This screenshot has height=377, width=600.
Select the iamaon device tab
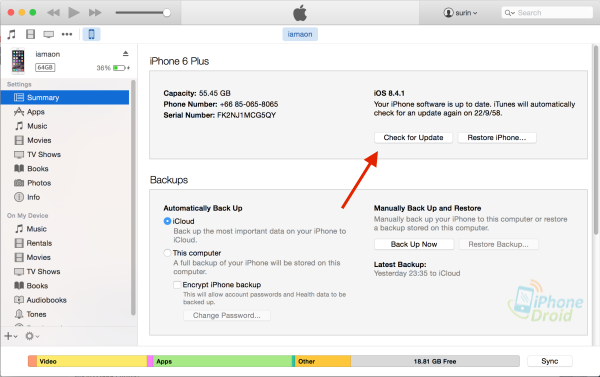coord(300,34)
